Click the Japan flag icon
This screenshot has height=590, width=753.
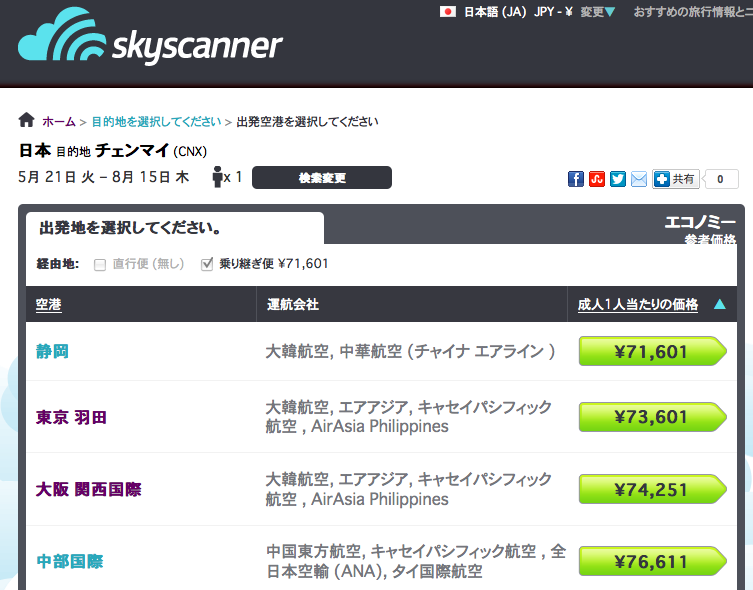coord(448,12)
